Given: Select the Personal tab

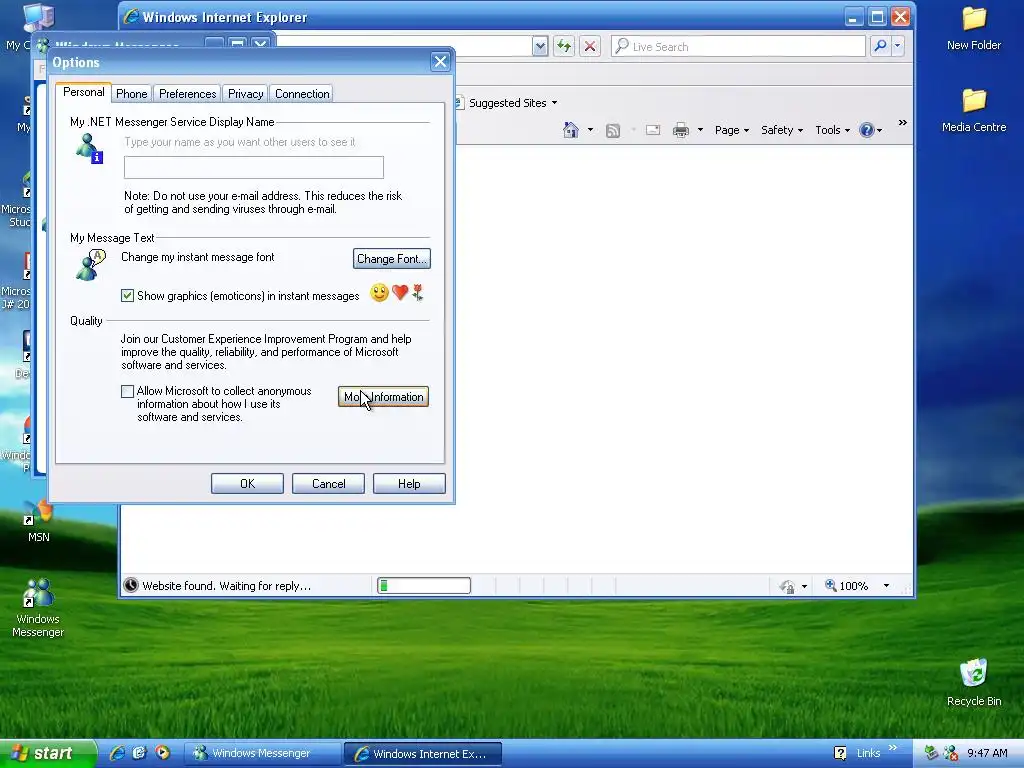Looking at the screenshot, I should tap(84, 92).
